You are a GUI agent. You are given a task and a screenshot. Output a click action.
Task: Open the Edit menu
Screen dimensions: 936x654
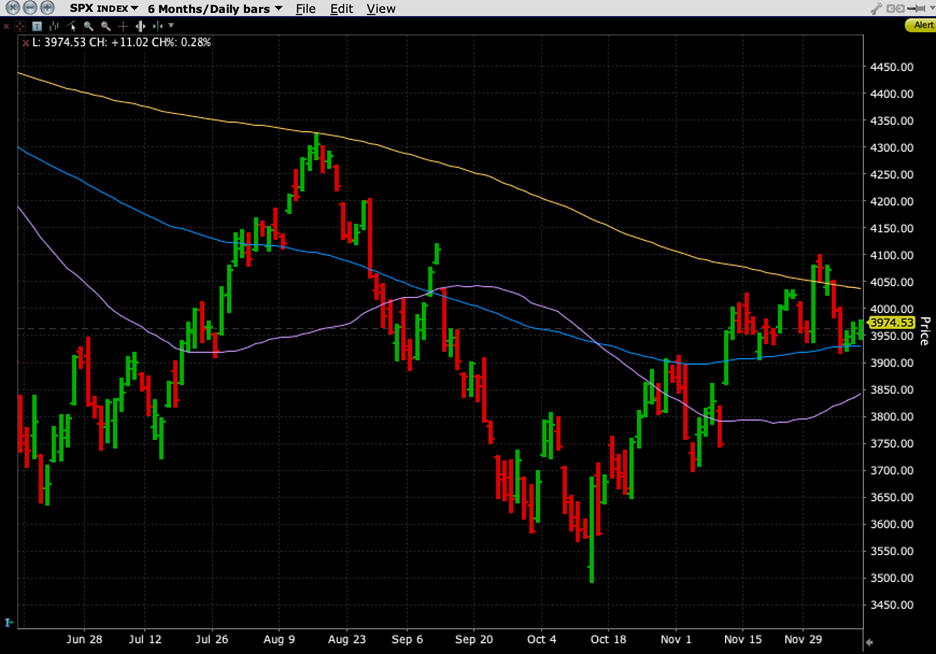click(x=341, y=9)
